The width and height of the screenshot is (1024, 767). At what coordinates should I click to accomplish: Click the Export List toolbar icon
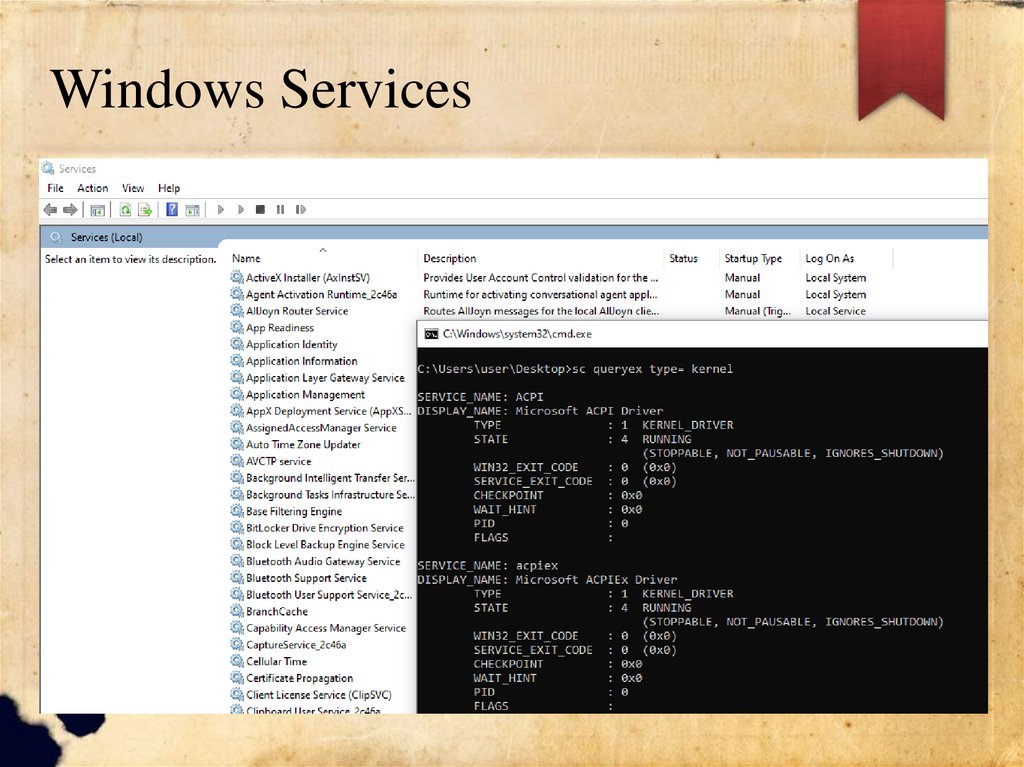tap(145, 210)
